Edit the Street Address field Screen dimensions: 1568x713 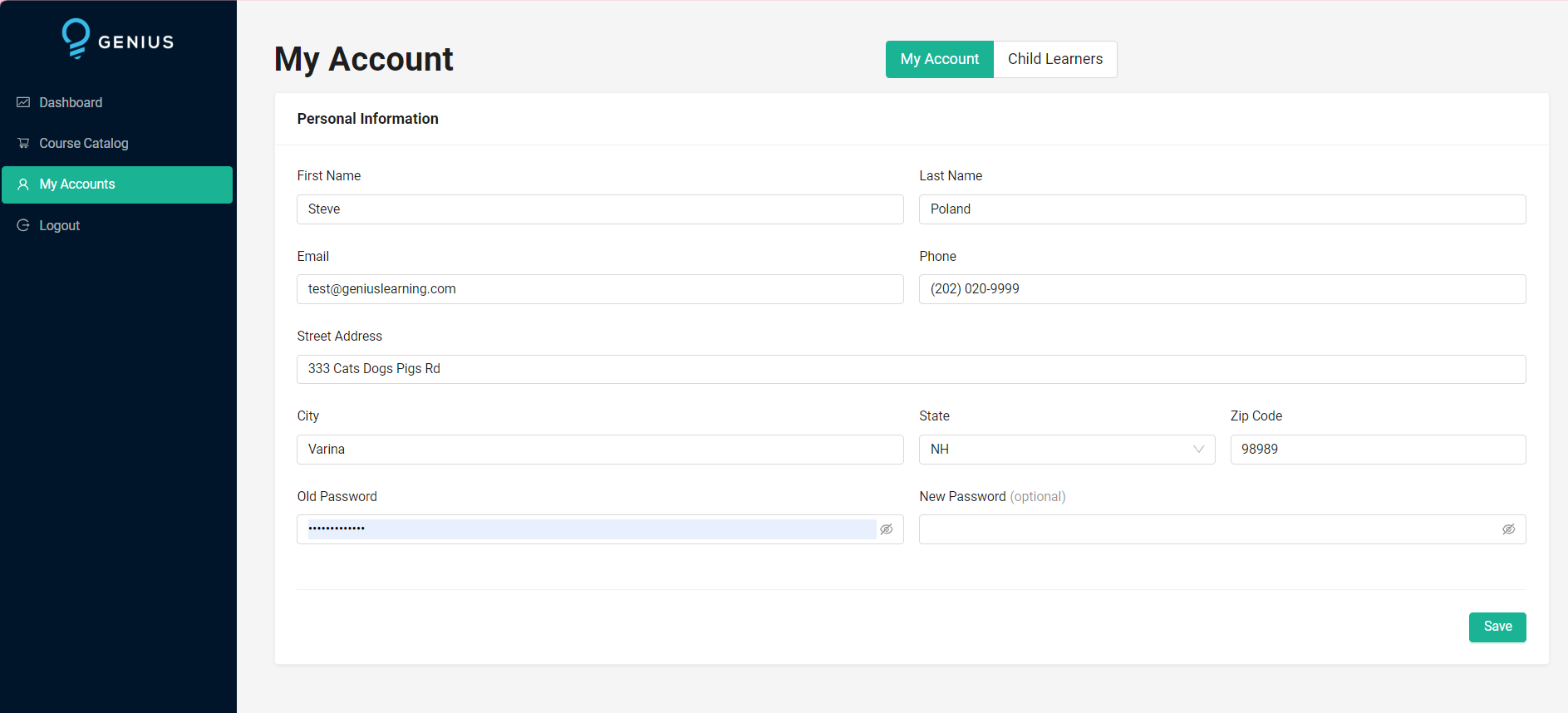tap(911, 369)
